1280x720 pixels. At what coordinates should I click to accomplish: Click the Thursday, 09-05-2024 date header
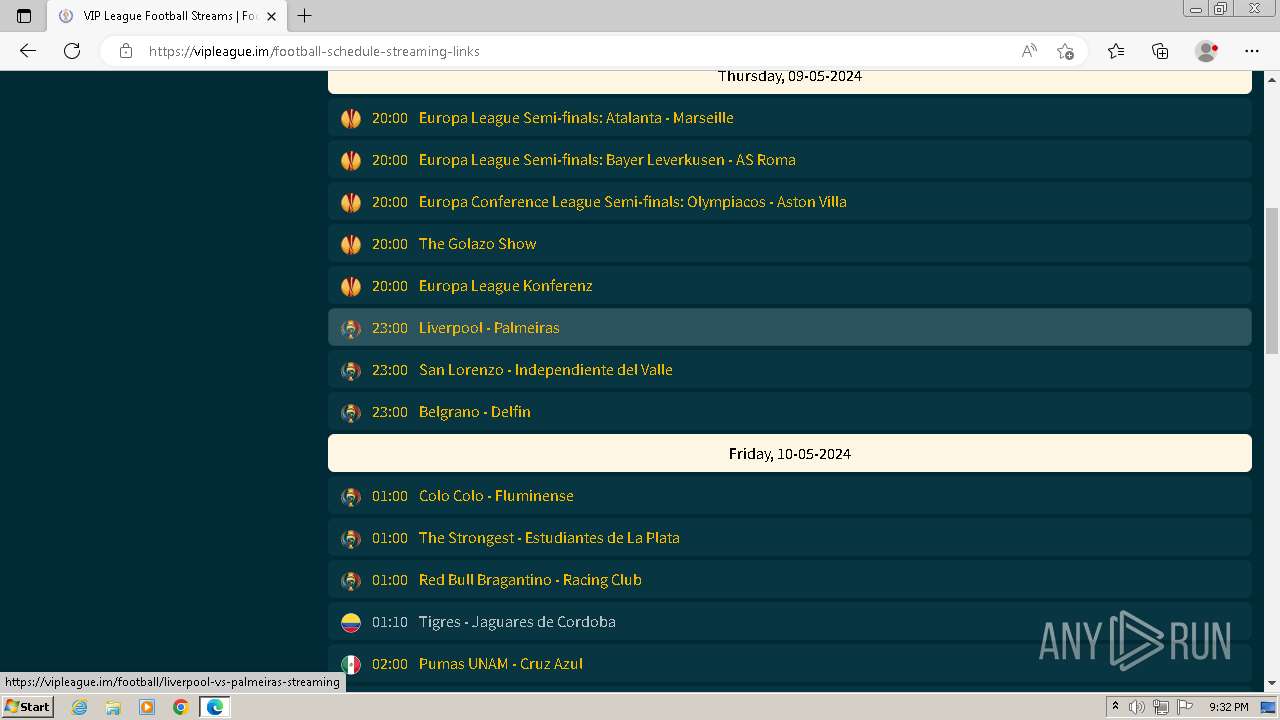[x=790, y=80]
